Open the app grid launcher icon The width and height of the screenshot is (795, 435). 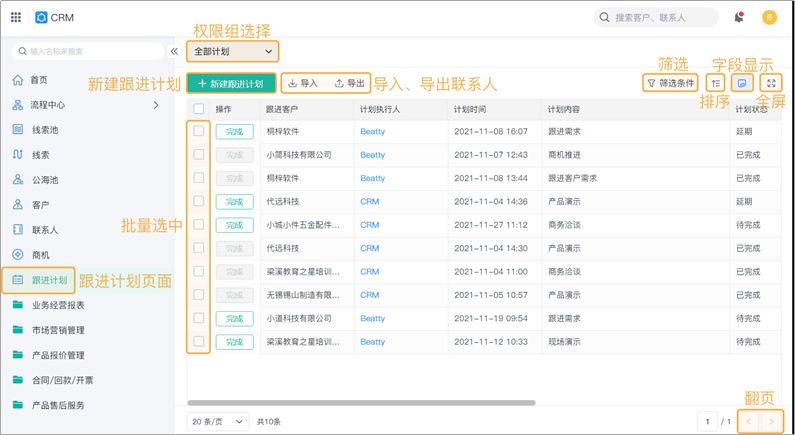[x=16, y=17]
